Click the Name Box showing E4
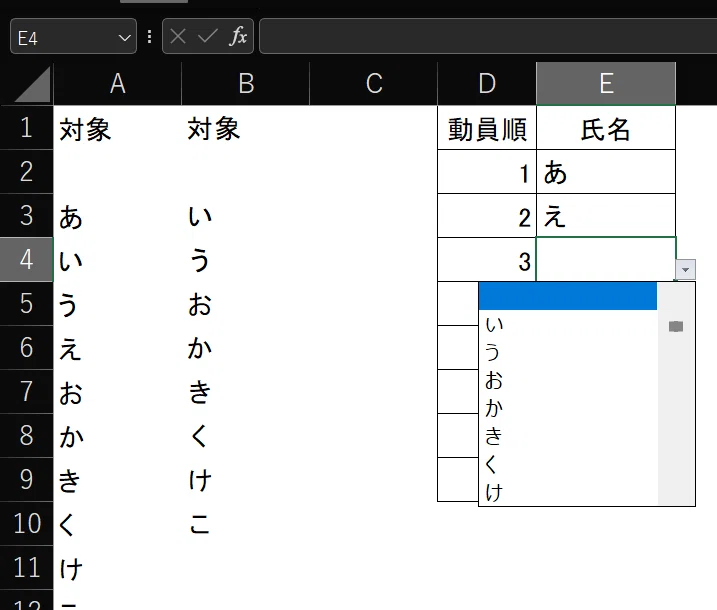The height and width of the screenshot is (610, 717). point(73,37)
